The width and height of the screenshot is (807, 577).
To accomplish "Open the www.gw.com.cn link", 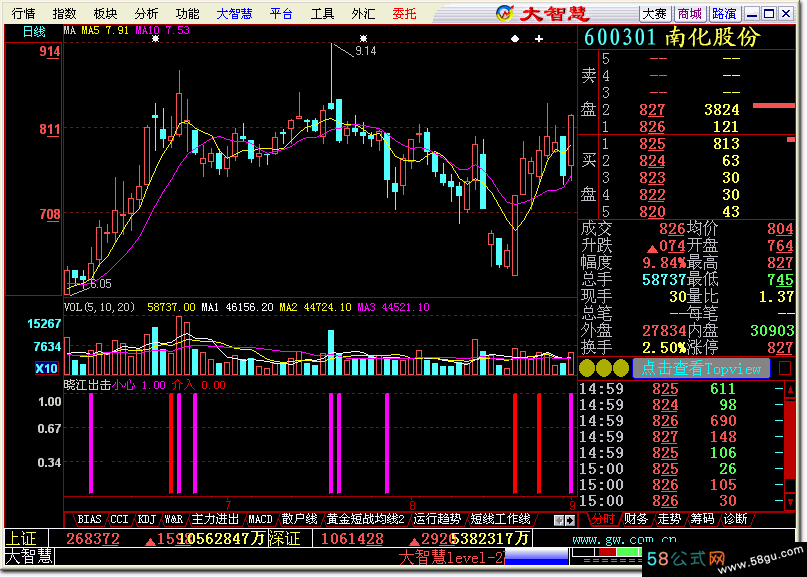I will tap(625, 539).
